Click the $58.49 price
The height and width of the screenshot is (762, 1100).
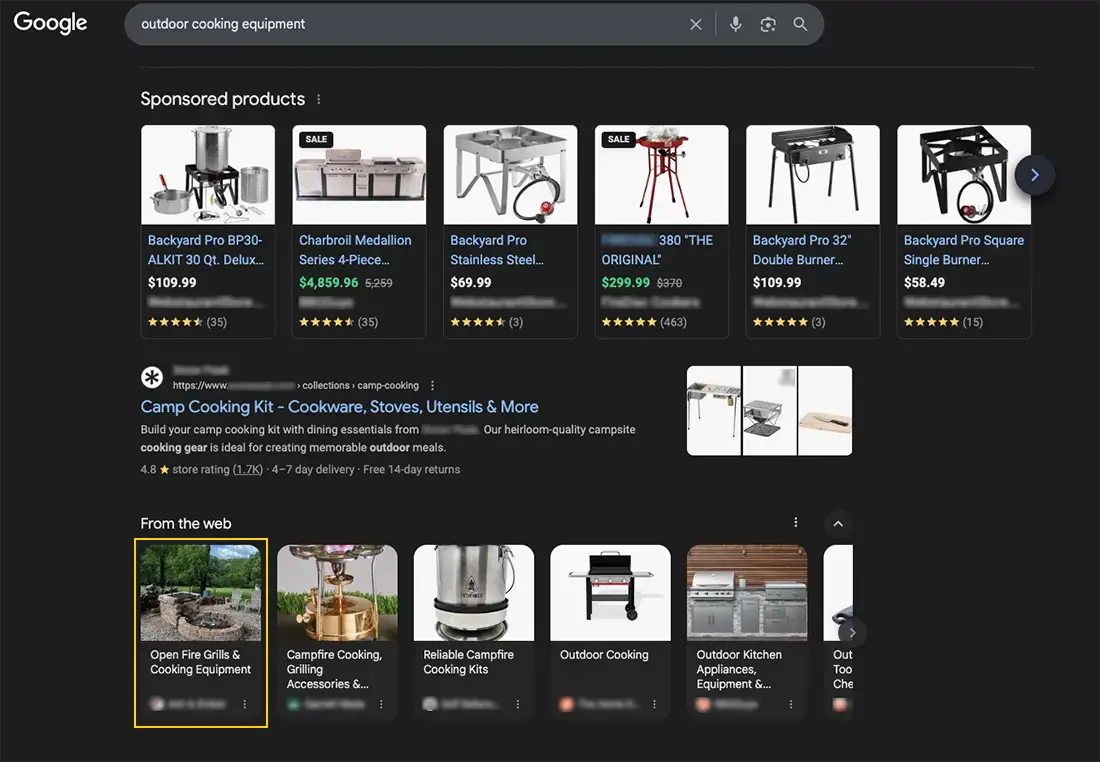point(925,283)
